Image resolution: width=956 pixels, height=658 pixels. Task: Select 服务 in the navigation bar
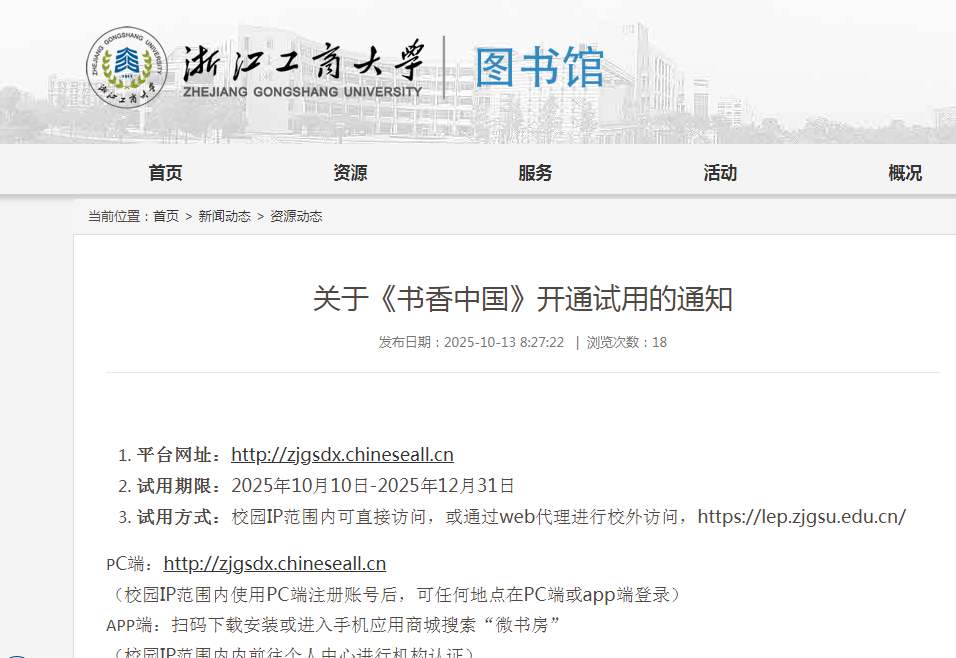tap(535, 173)
